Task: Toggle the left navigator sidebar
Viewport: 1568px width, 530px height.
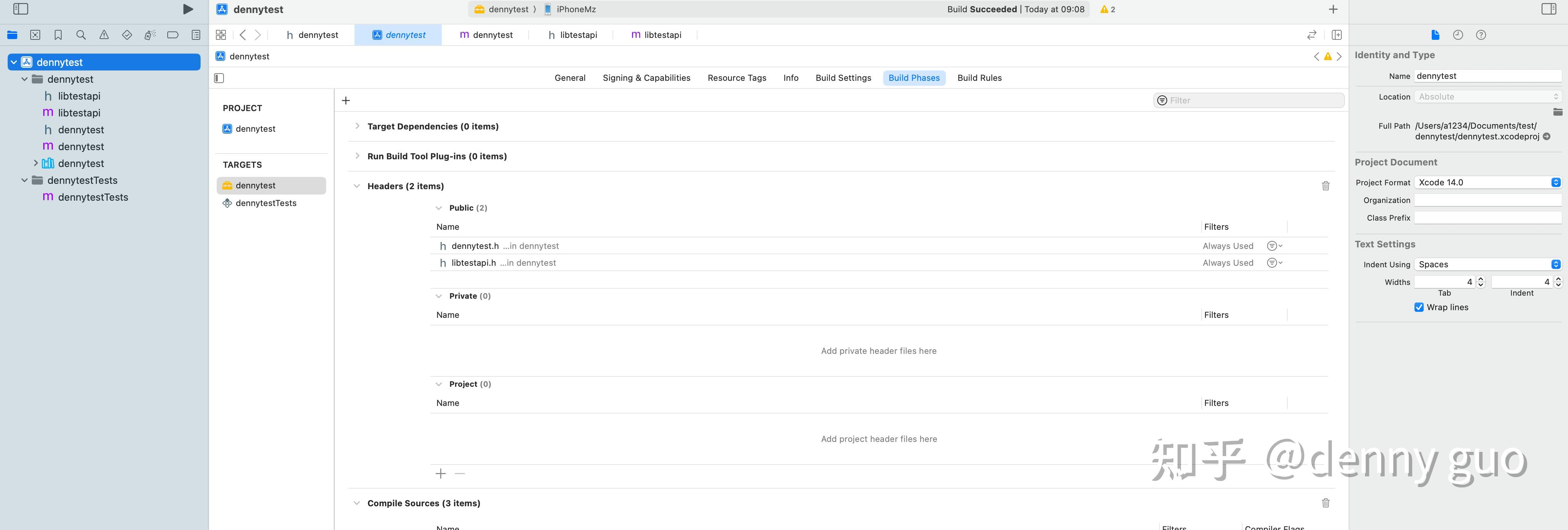Action: pos(21,9)
